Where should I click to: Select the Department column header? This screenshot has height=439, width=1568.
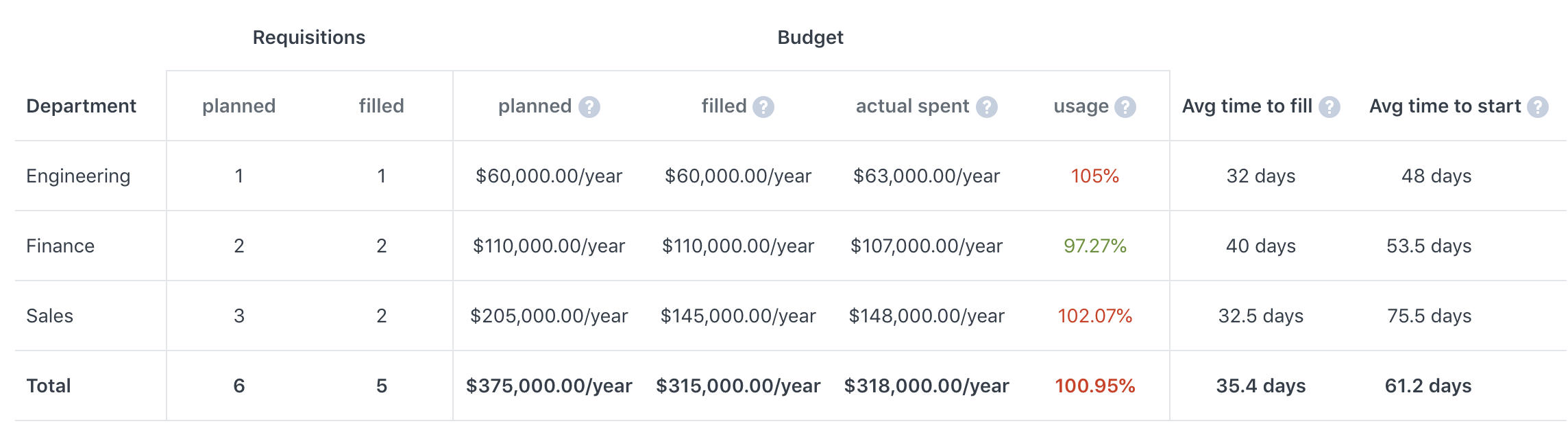(x=81, y=106)
